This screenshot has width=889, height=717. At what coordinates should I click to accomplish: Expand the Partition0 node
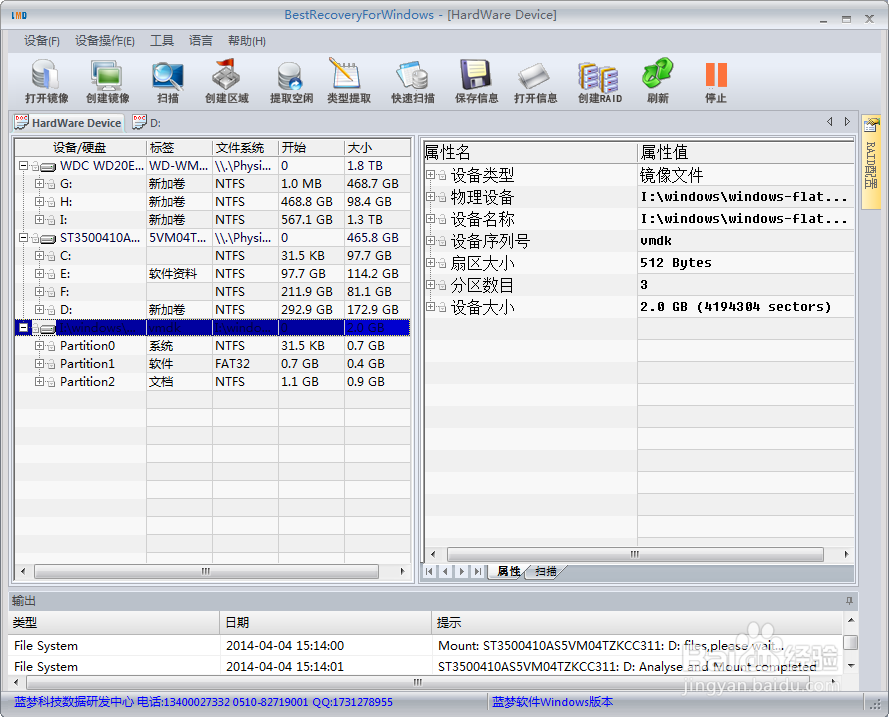(x=39, y=345)
